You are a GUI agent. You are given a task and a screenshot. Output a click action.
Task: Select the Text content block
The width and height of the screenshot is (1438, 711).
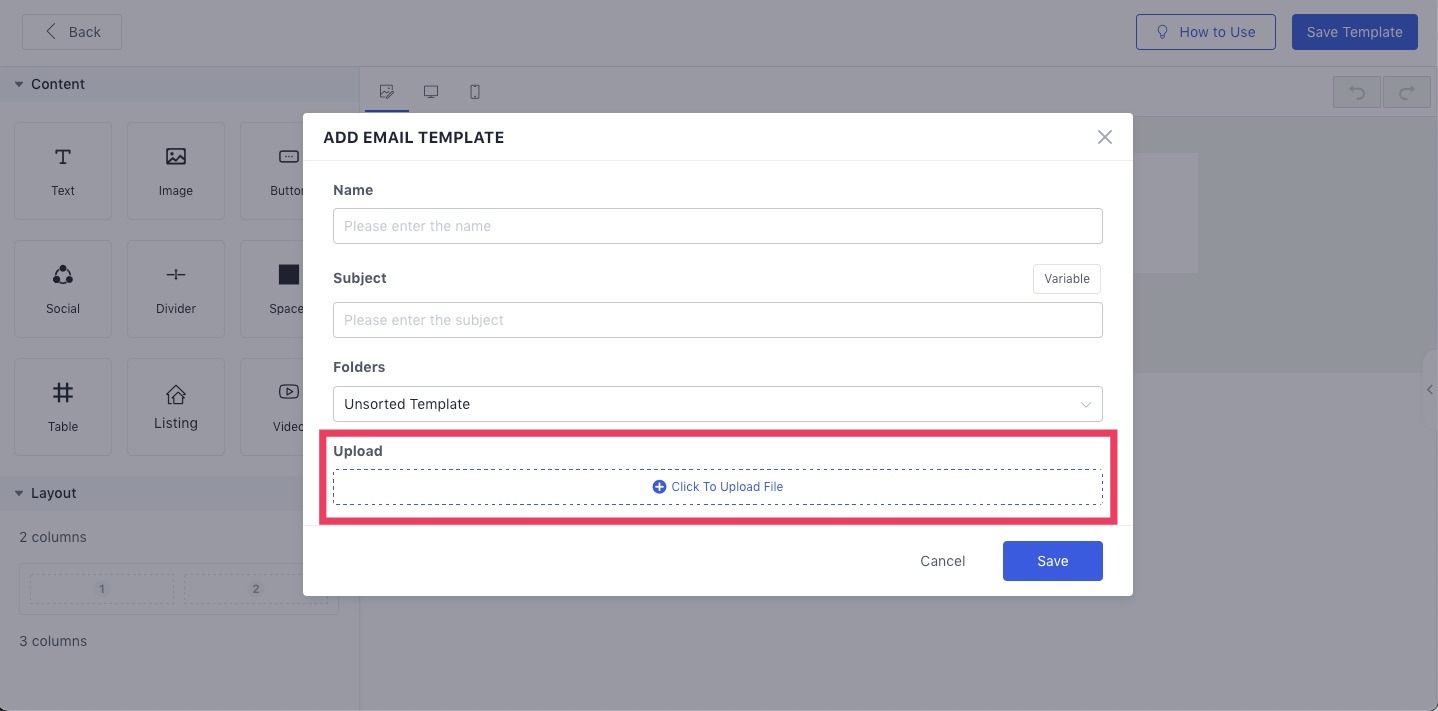pyautogui.click(x=62, y=170)
